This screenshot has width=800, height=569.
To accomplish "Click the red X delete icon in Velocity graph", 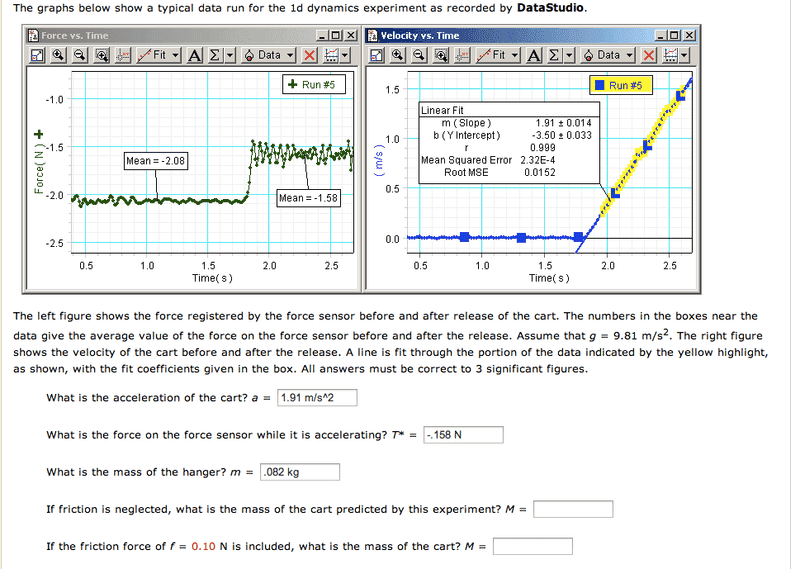I will pos(650,55).
